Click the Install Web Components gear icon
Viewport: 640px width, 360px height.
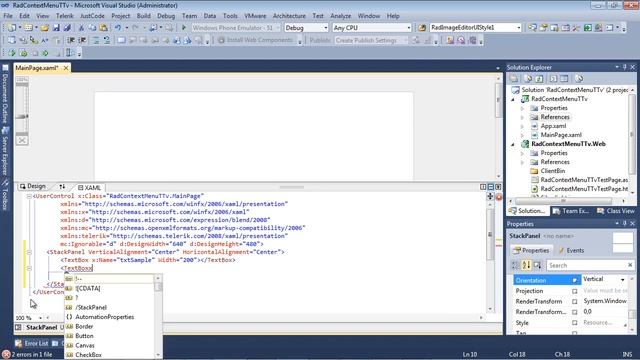221,40
